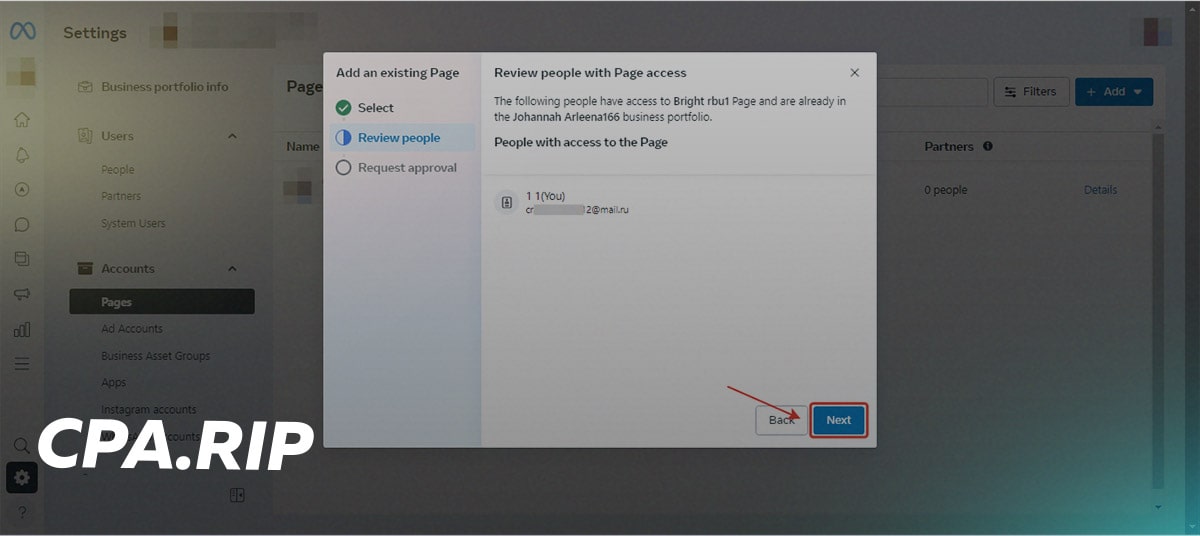Select the Select step
This screenshot has height=536, width=1200.
404,108
